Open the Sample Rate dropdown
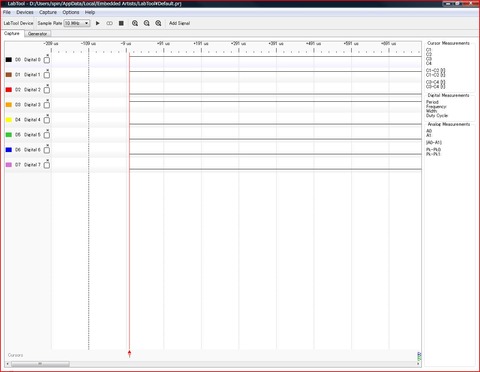480x372 pixels. pyautogui.click(x=77, y=23)
